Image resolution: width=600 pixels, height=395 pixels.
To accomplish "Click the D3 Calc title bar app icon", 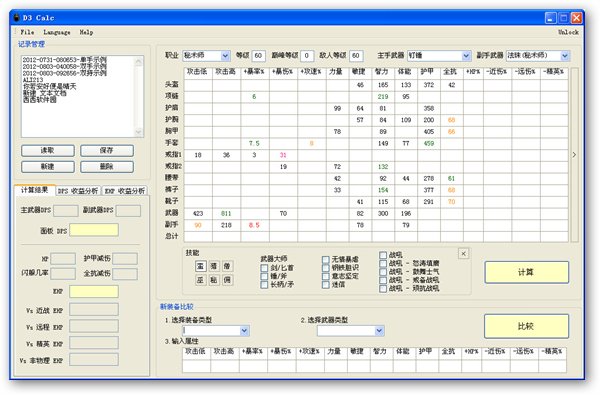I will 17,18.
